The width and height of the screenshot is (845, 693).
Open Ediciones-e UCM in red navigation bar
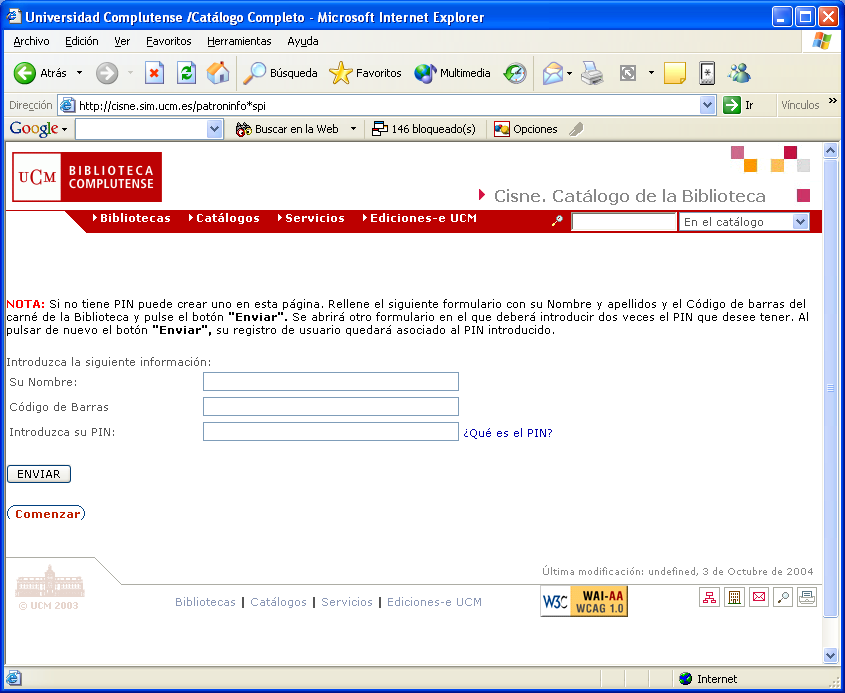pos(420,218)
